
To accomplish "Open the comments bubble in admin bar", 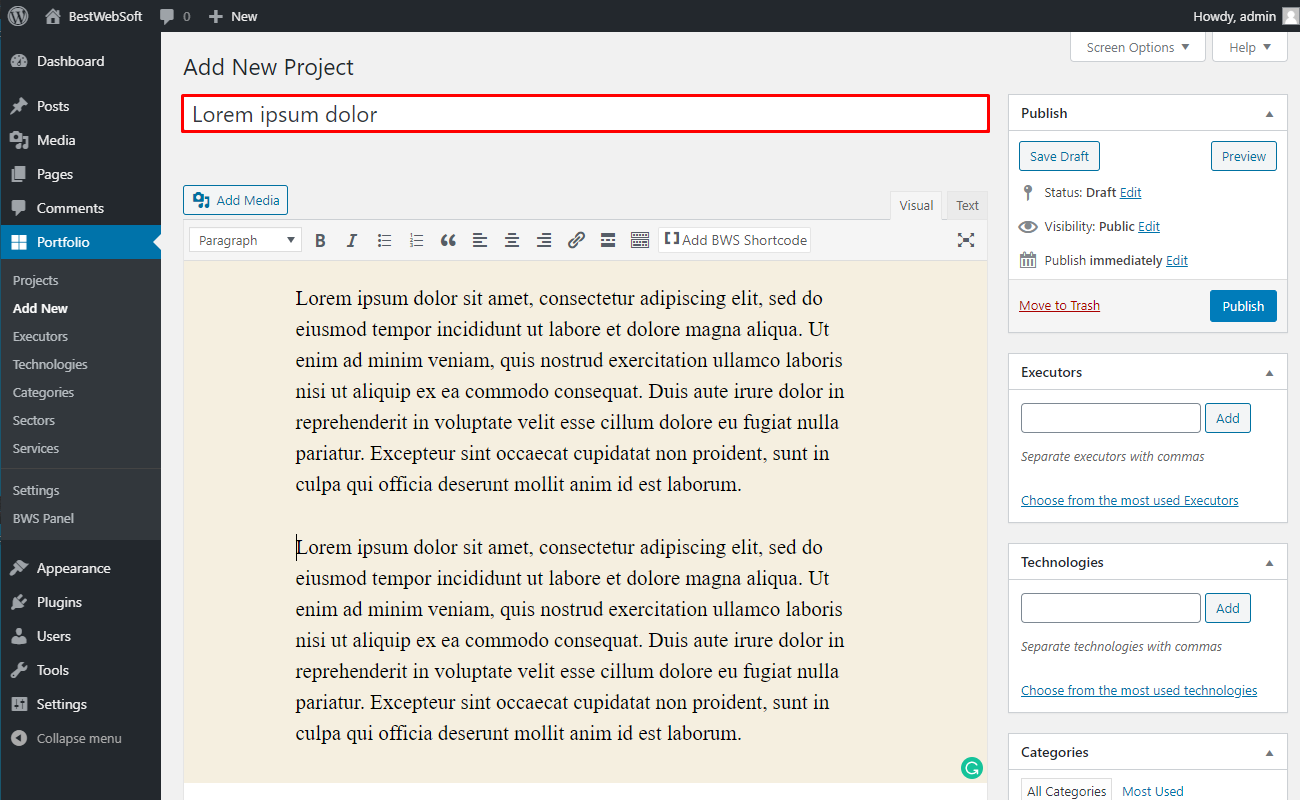I will tap(175, 16).
